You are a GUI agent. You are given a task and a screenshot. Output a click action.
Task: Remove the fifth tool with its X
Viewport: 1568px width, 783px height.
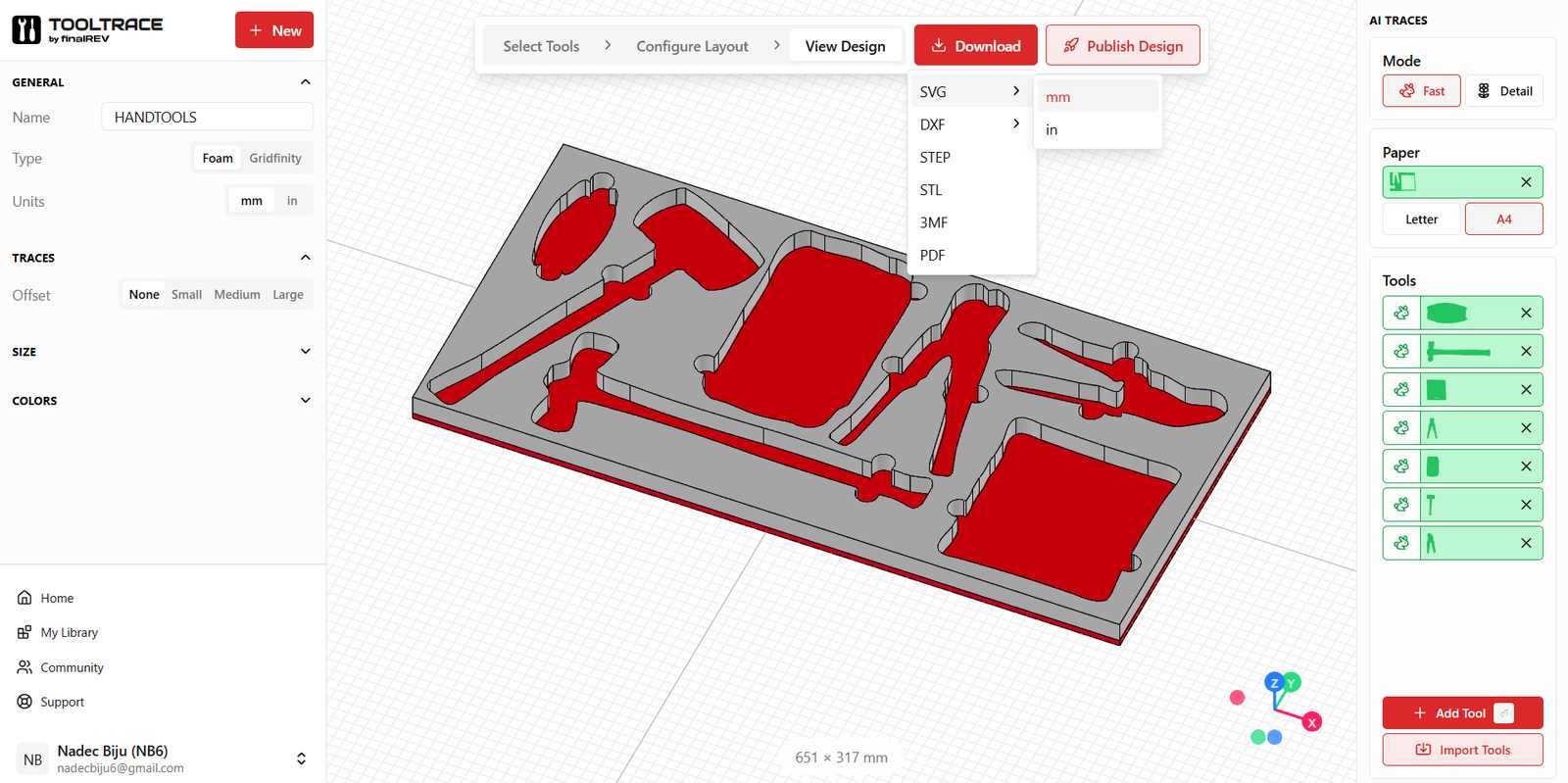pos(1526,466)
